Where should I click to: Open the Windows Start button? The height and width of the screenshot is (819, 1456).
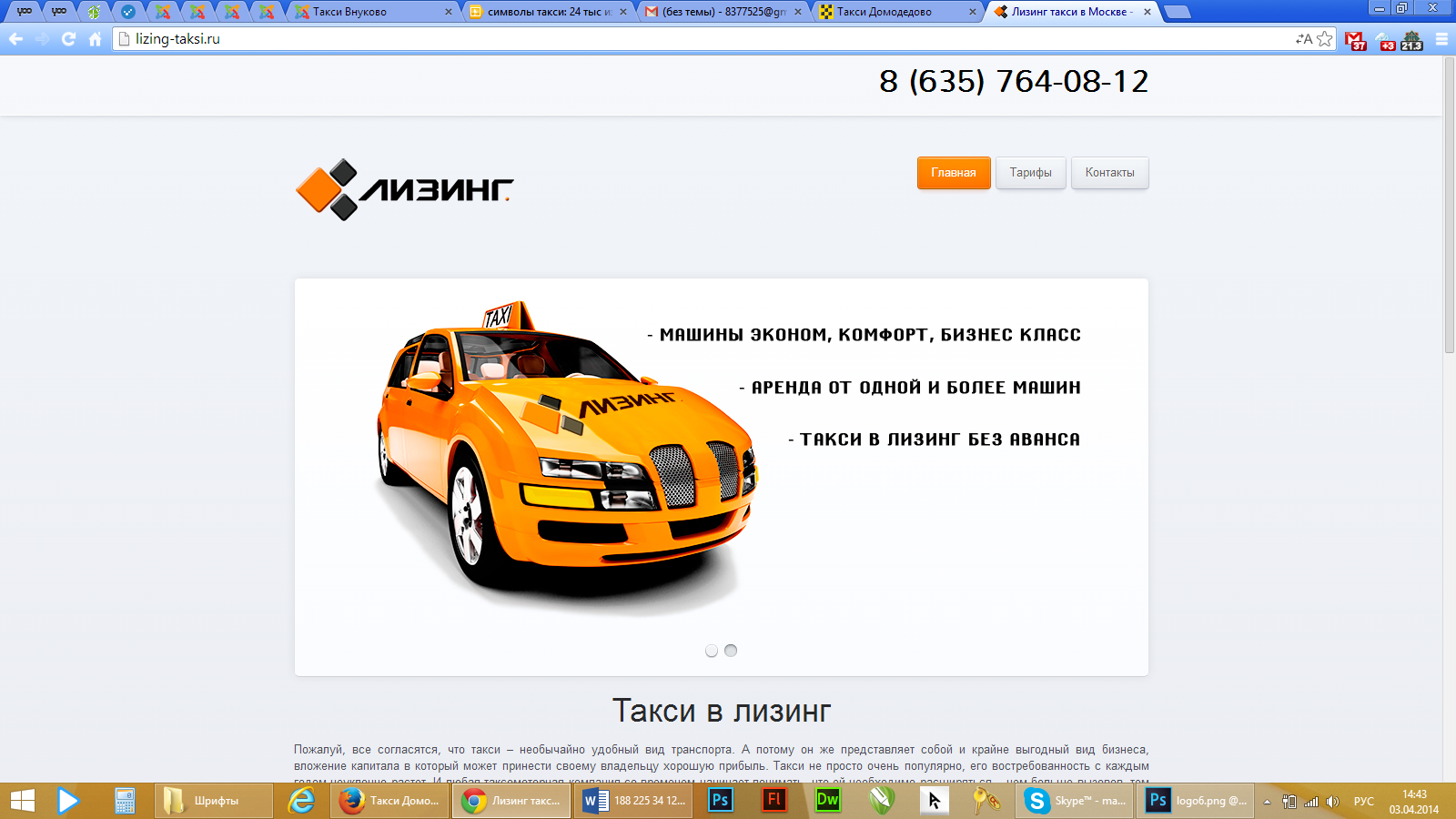click(23, 801)
